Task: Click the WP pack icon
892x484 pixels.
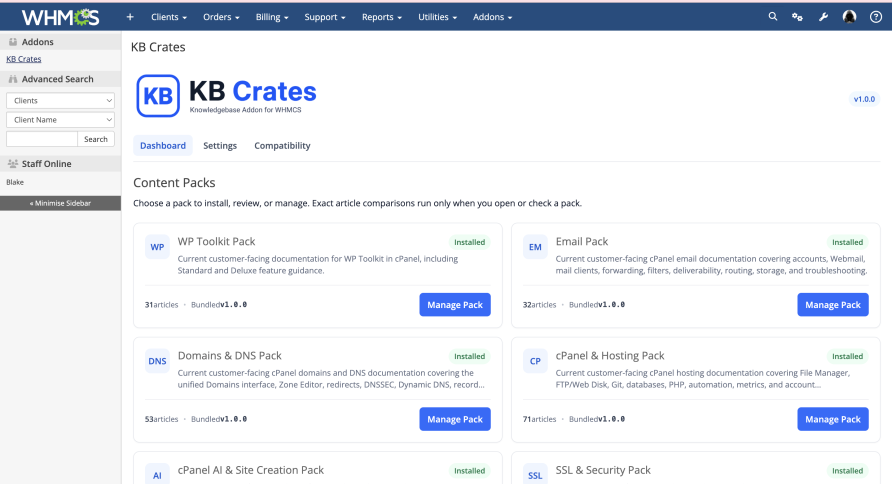Action: (157, 247)
